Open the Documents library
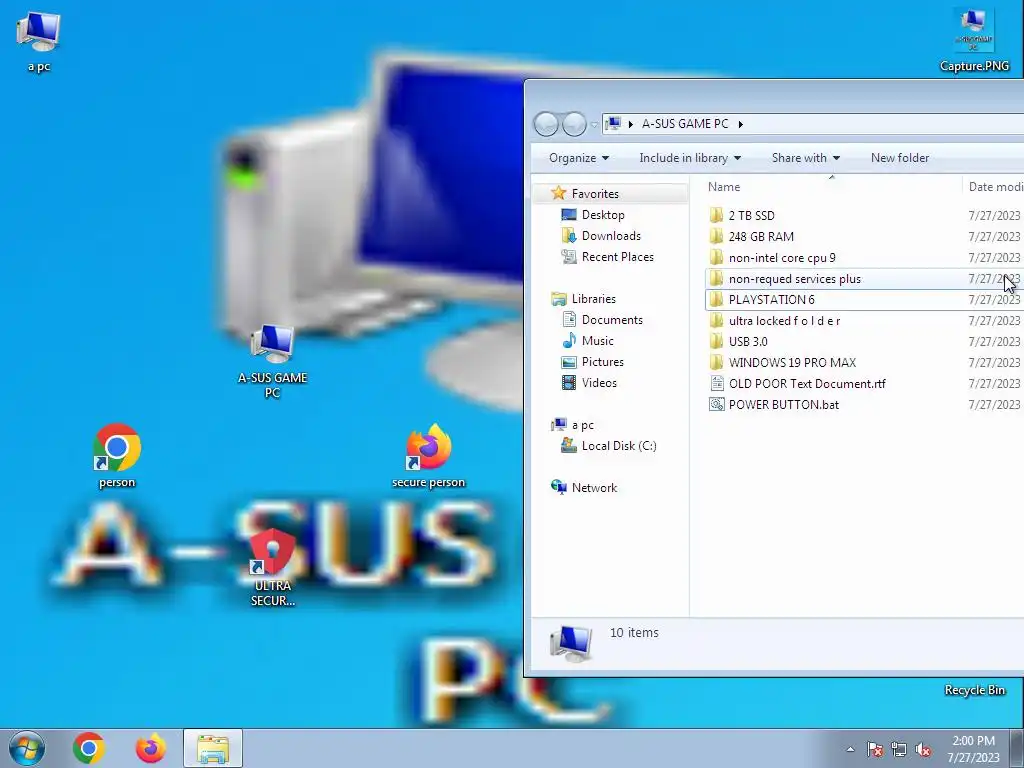 point(612,319)
